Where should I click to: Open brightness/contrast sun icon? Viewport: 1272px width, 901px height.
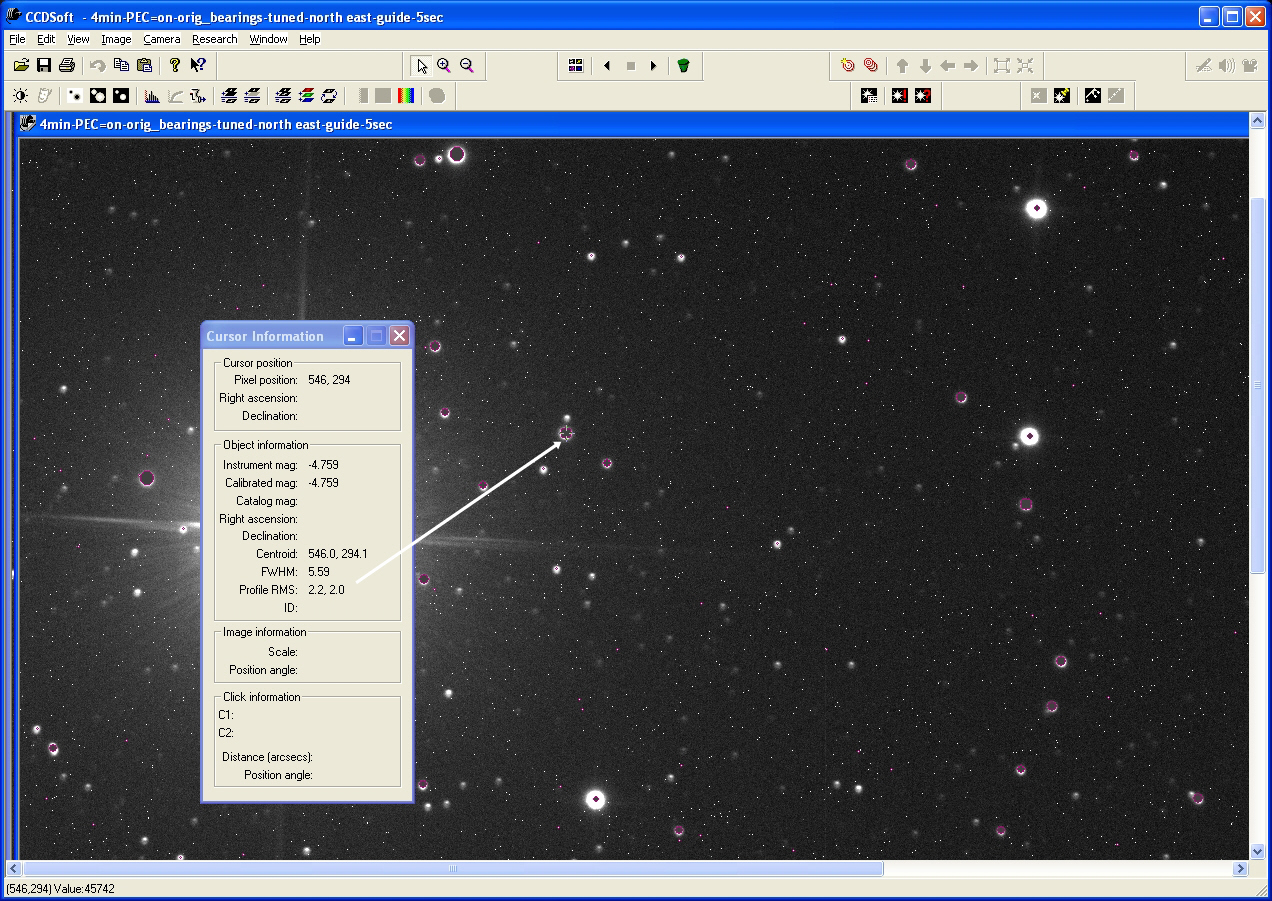[21, 96]
